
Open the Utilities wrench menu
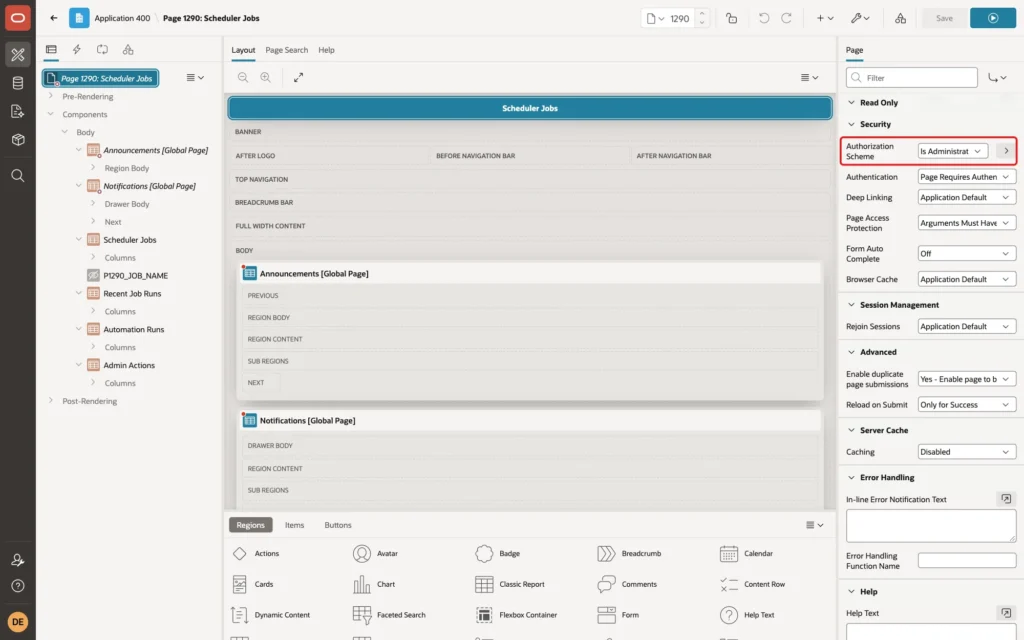(860, 18)
